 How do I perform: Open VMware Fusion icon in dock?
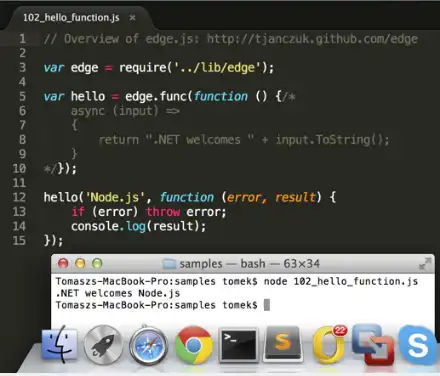[x=373, y=344]
